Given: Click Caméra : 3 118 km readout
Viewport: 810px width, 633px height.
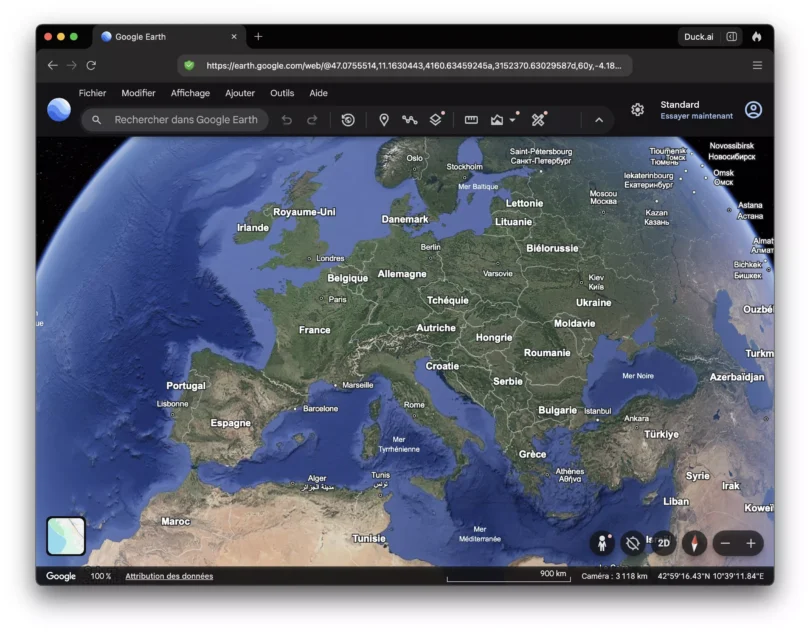Looking at the screenshot, I should pos(614,576).
